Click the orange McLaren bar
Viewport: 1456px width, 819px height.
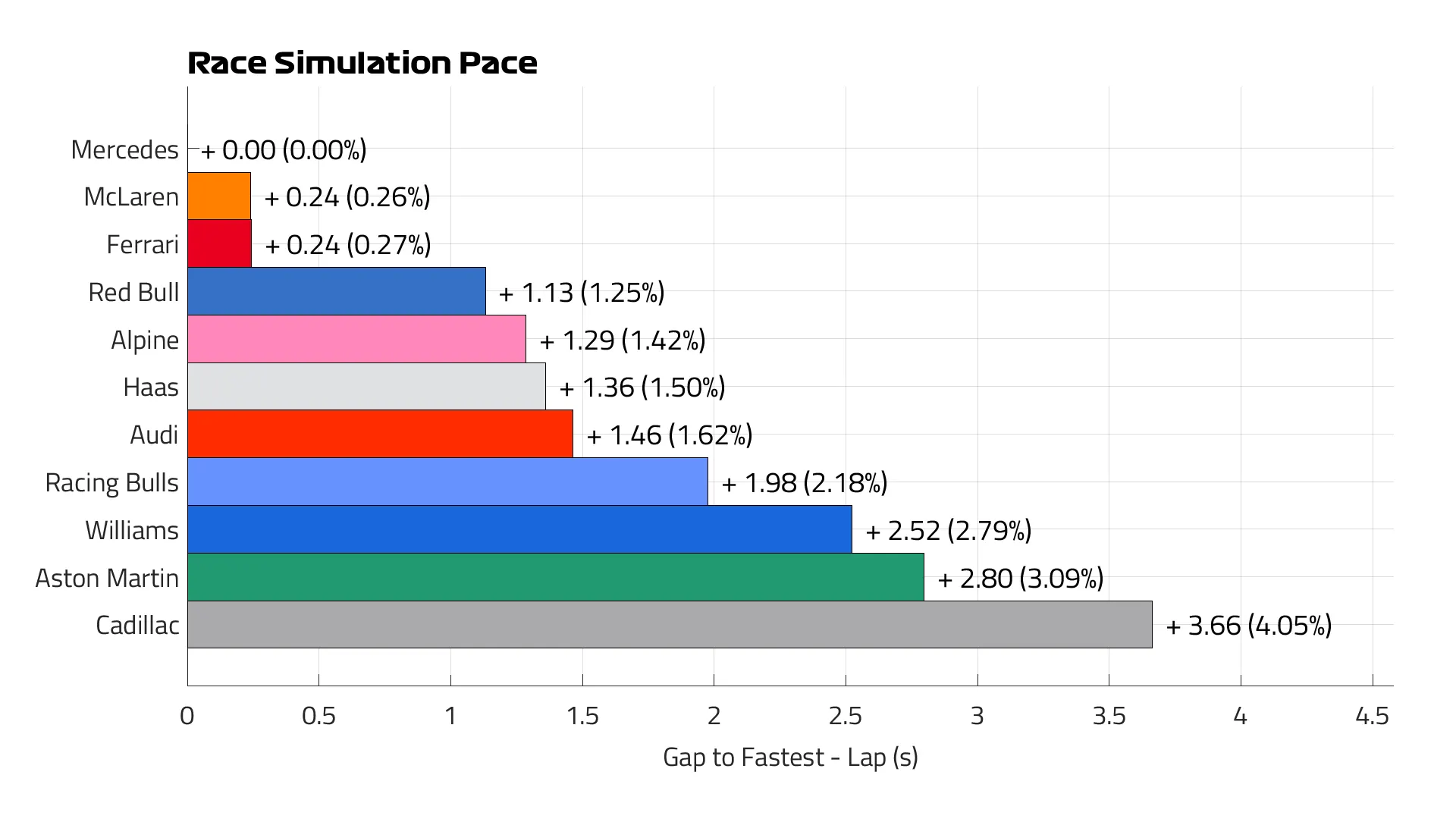tap(219, 196)
